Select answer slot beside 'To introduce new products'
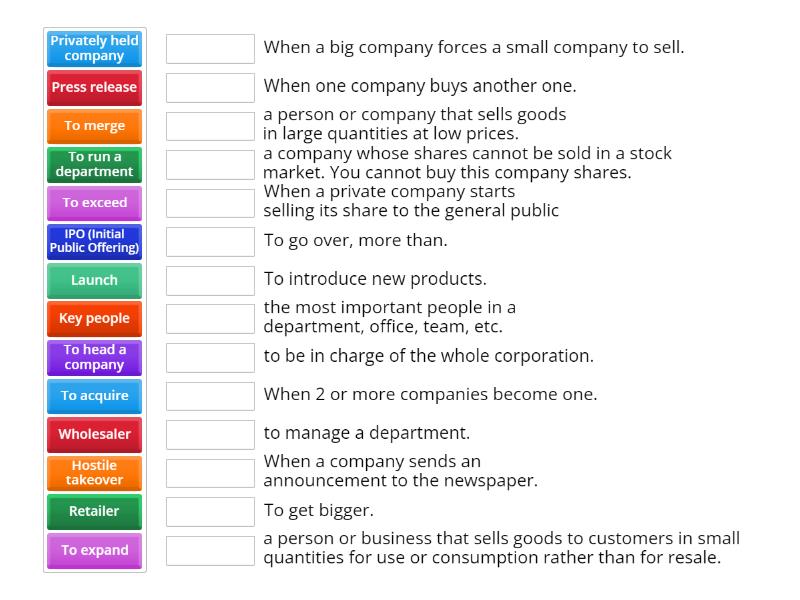The height and width of the screenshot is (600, 800). [210, 280]
